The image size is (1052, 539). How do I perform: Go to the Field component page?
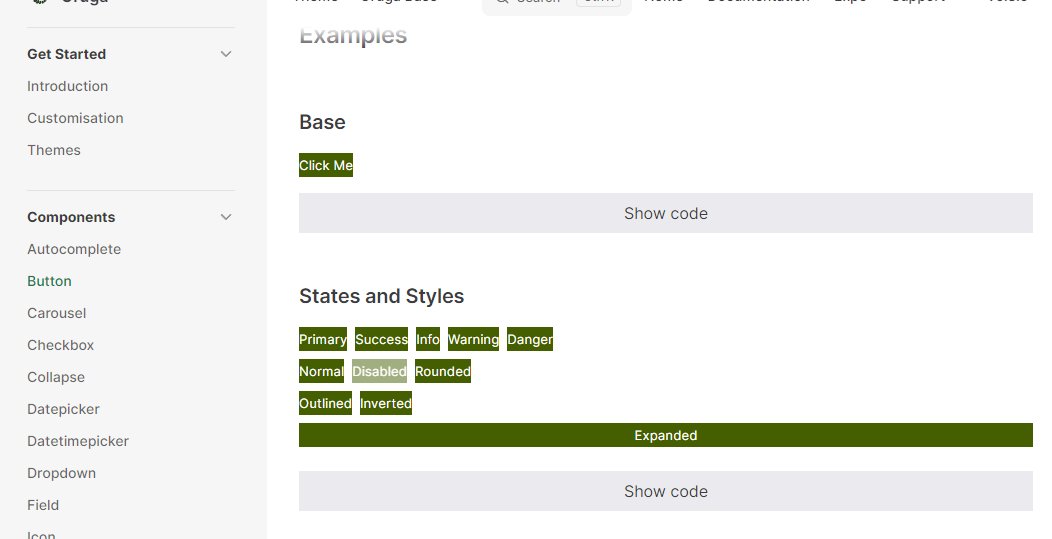43,505
